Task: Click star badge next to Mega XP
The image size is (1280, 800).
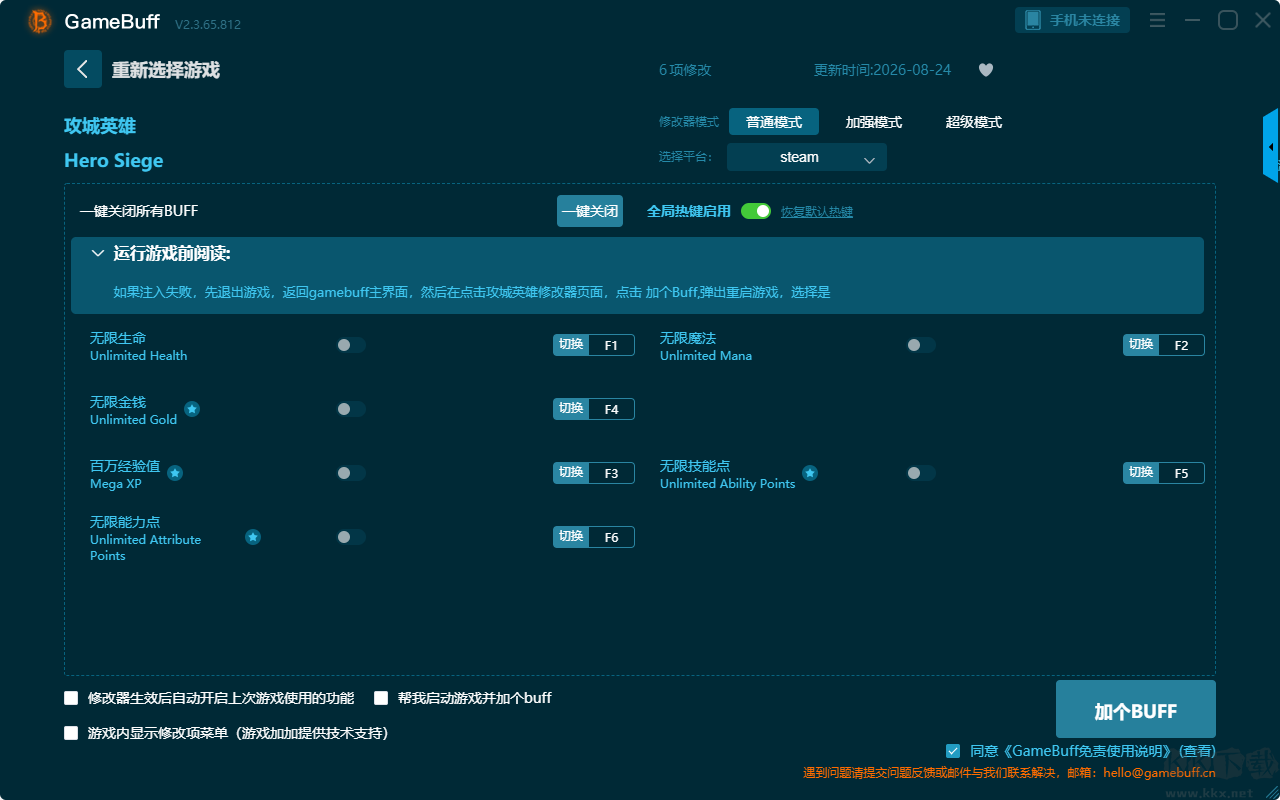Action: pyautogui.click(x=175, y=473)
